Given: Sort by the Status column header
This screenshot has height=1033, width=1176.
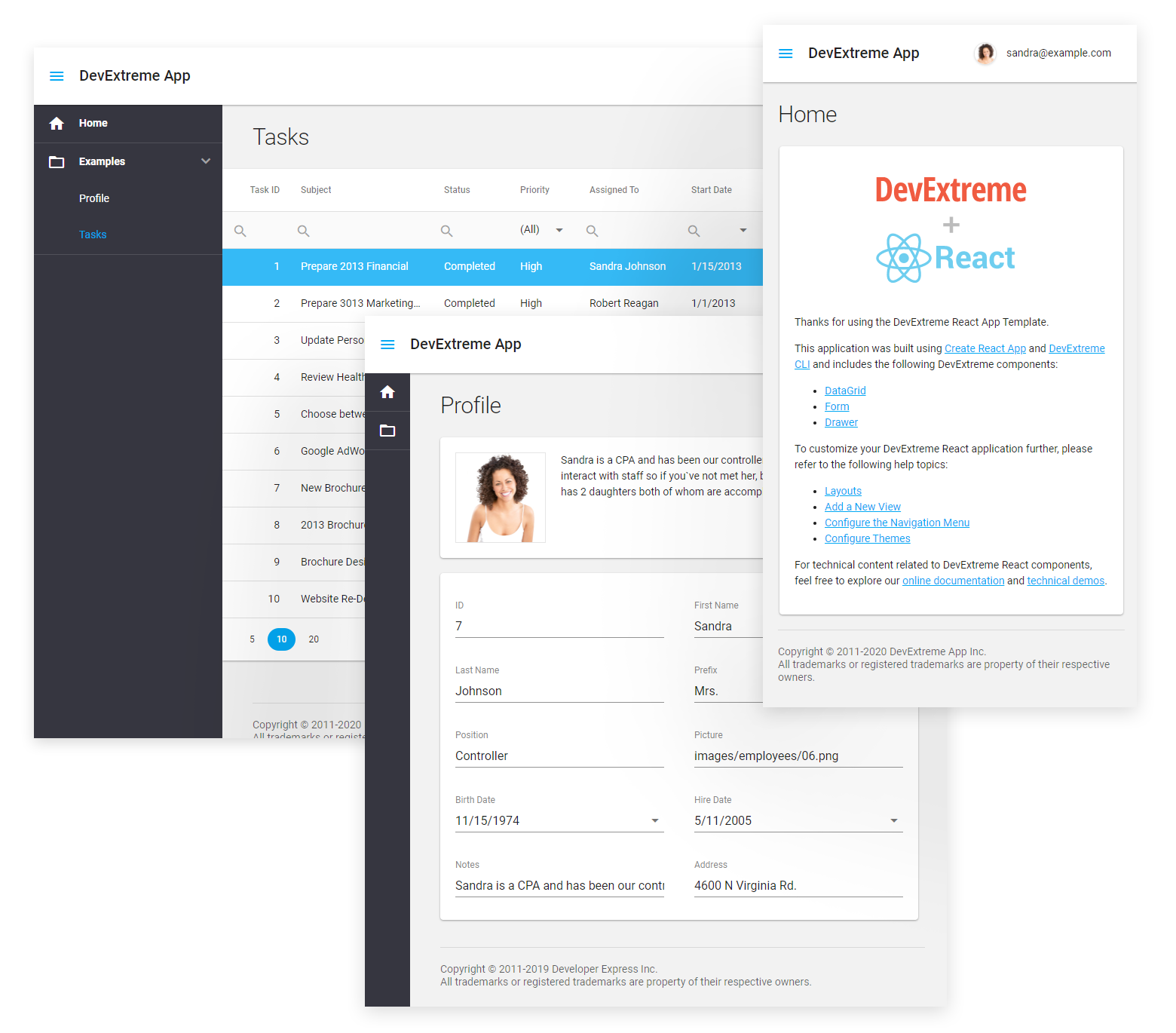Looking at the screenshot, I should coord(457,190).
